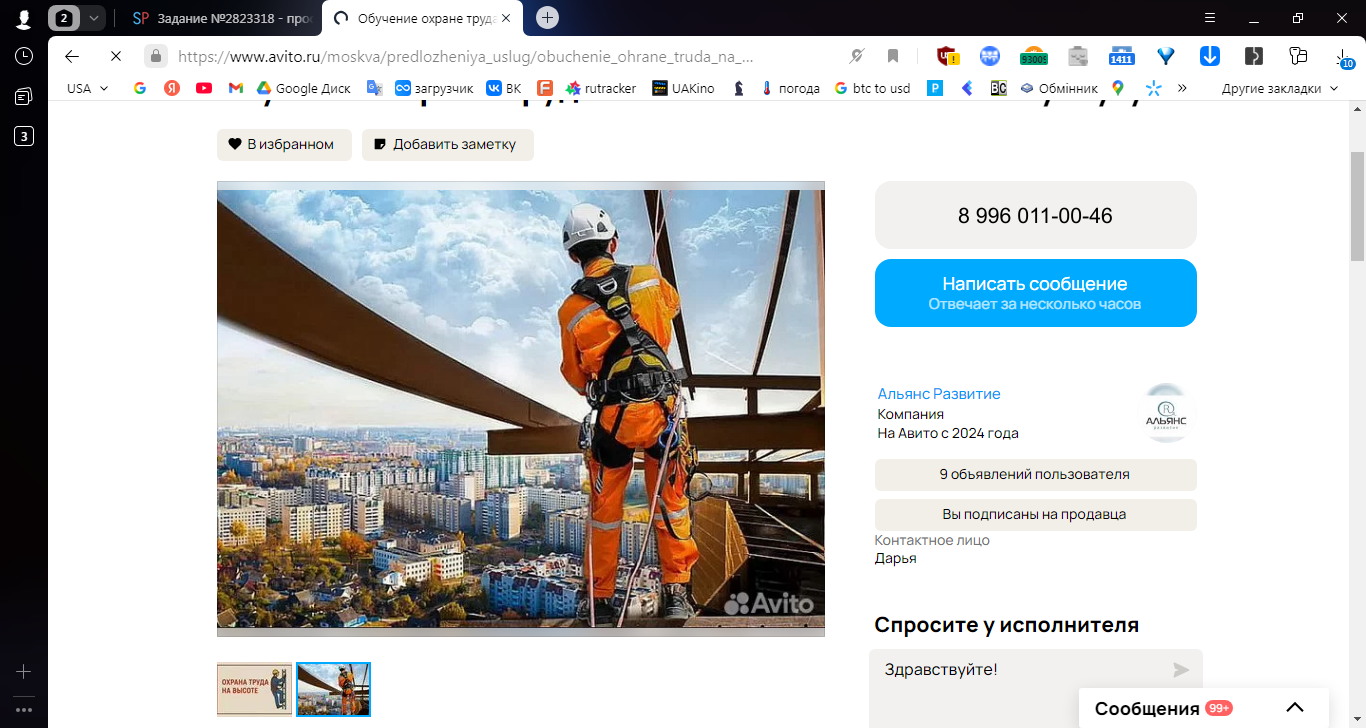Image resolution: width=1366 pixels, height=728 pixels.
Task: Open the Google bookmark
Action: tap(140, 88)
